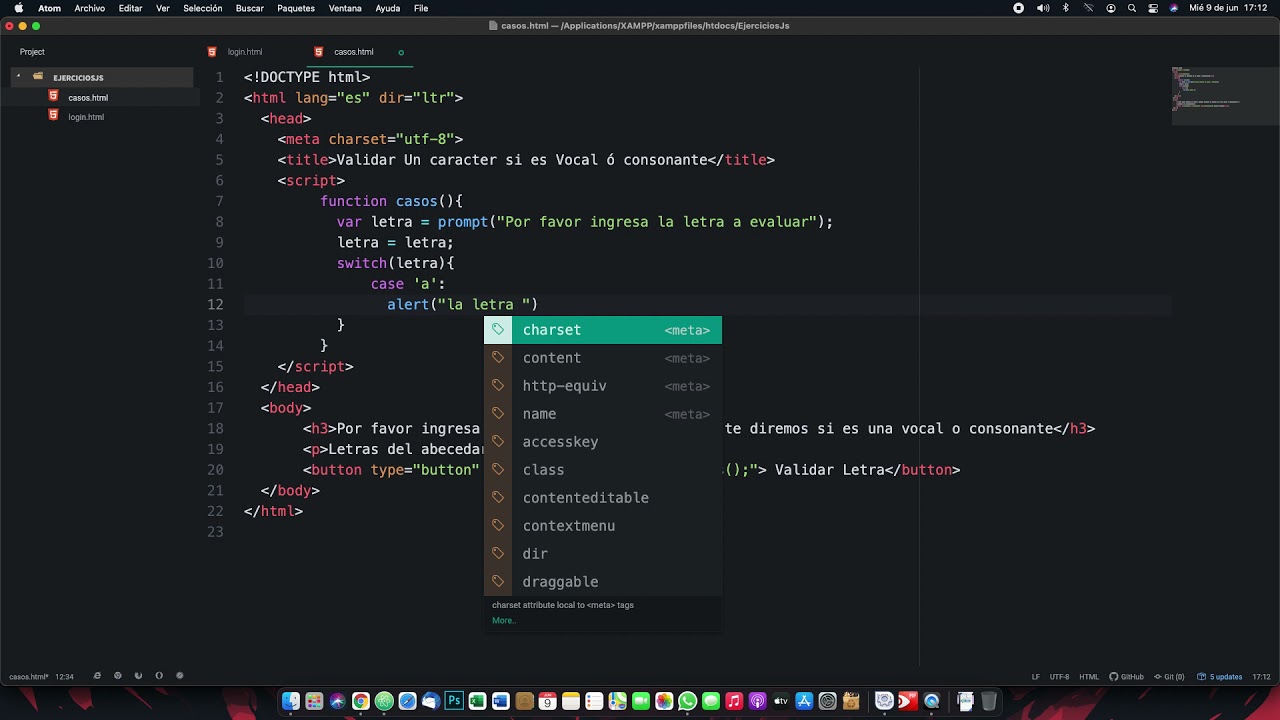Change the HTML grammar in status bar

[1089, 677]
